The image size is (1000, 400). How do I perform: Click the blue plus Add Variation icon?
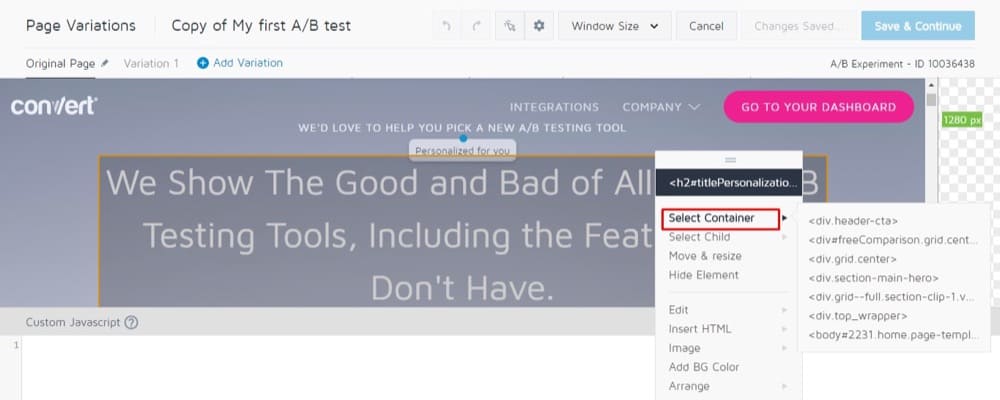[x=203, y=63]
